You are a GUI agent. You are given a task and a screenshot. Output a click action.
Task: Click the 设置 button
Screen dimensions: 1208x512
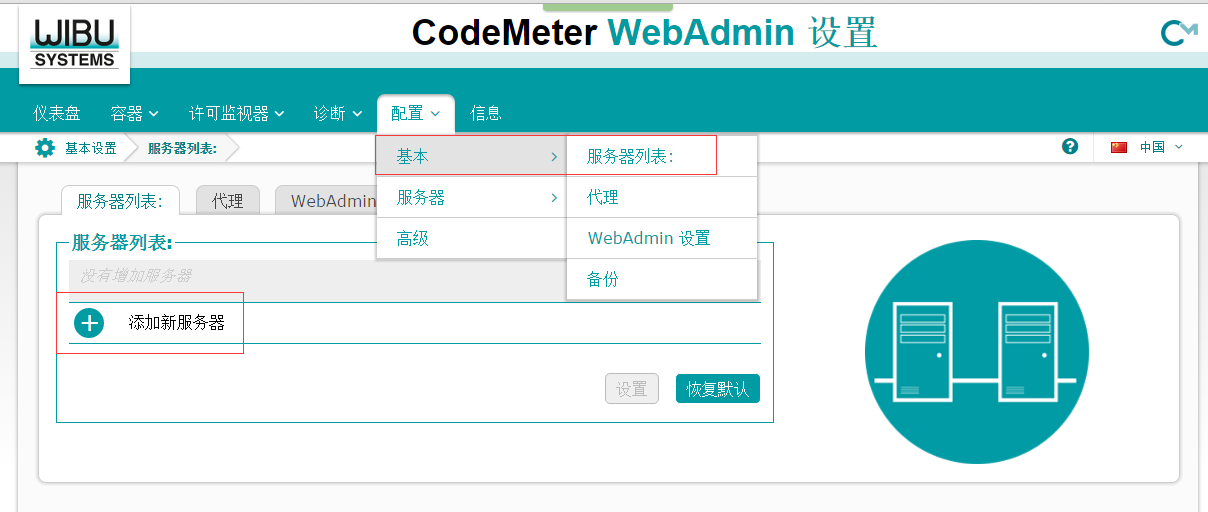tap(632, 389)
